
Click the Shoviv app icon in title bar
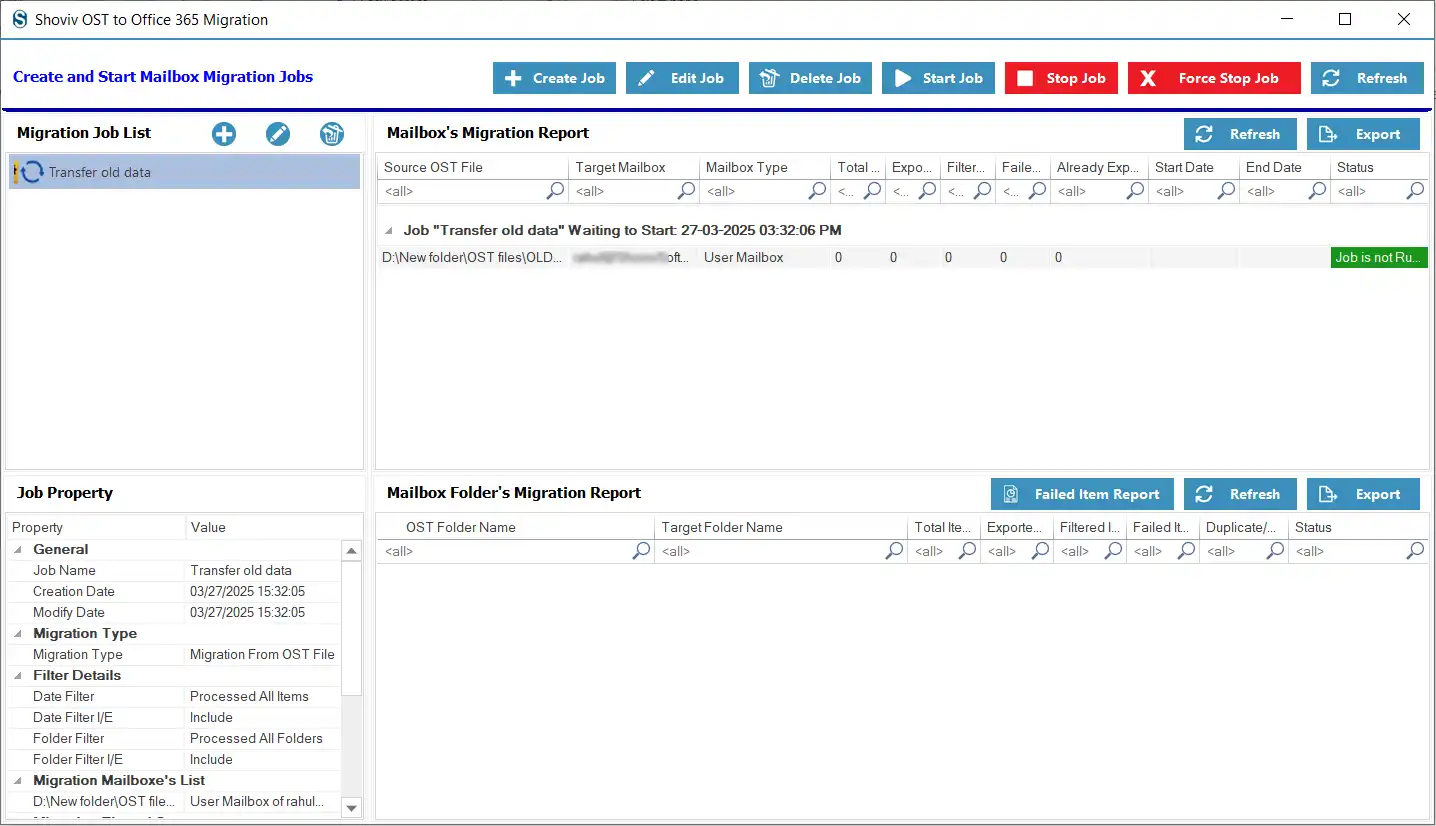click(x=19, y=19)
